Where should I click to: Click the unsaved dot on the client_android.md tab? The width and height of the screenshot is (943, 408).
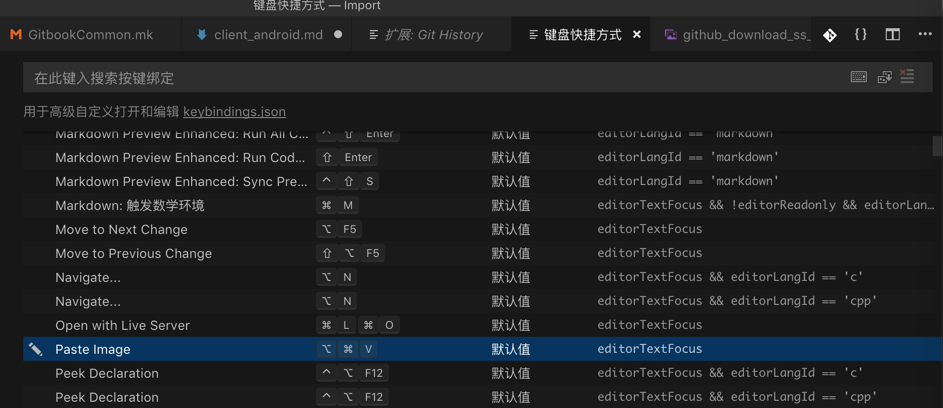click(x=338, y=35)
